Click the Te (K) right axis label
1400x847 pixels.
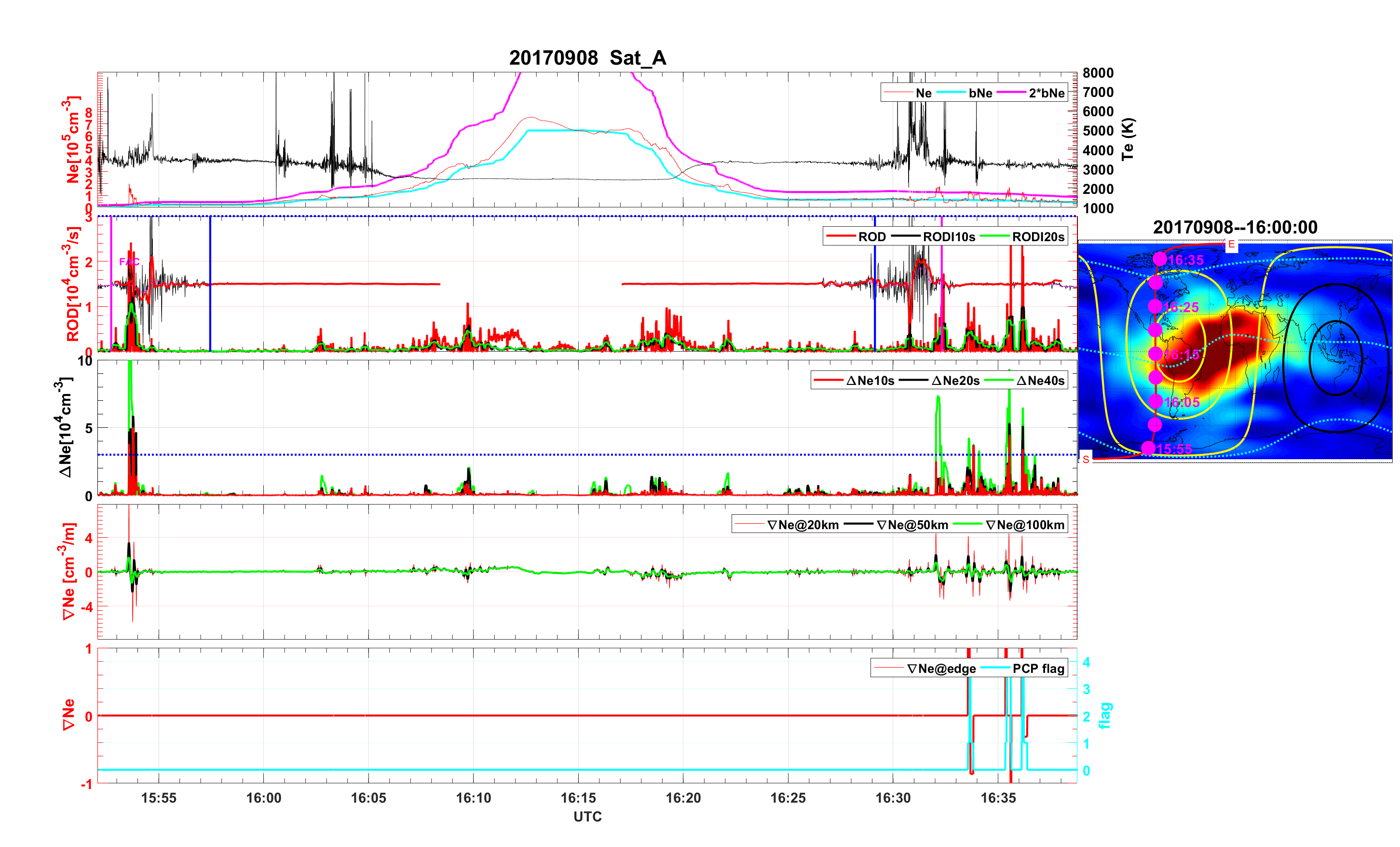click(x=1128, y=139)
